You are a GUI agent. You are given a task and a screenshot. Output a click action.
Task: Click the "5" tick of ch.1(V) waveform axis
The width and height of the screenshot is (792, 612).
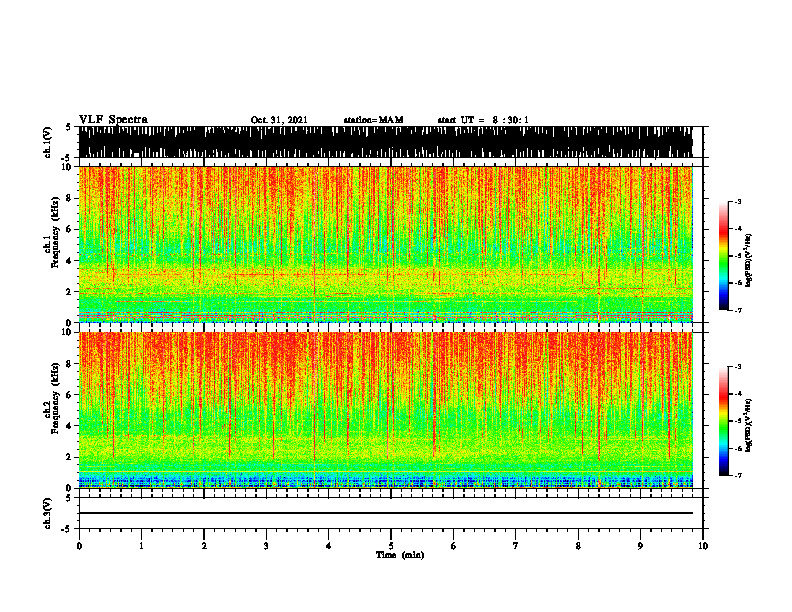(x=68, y=127)
